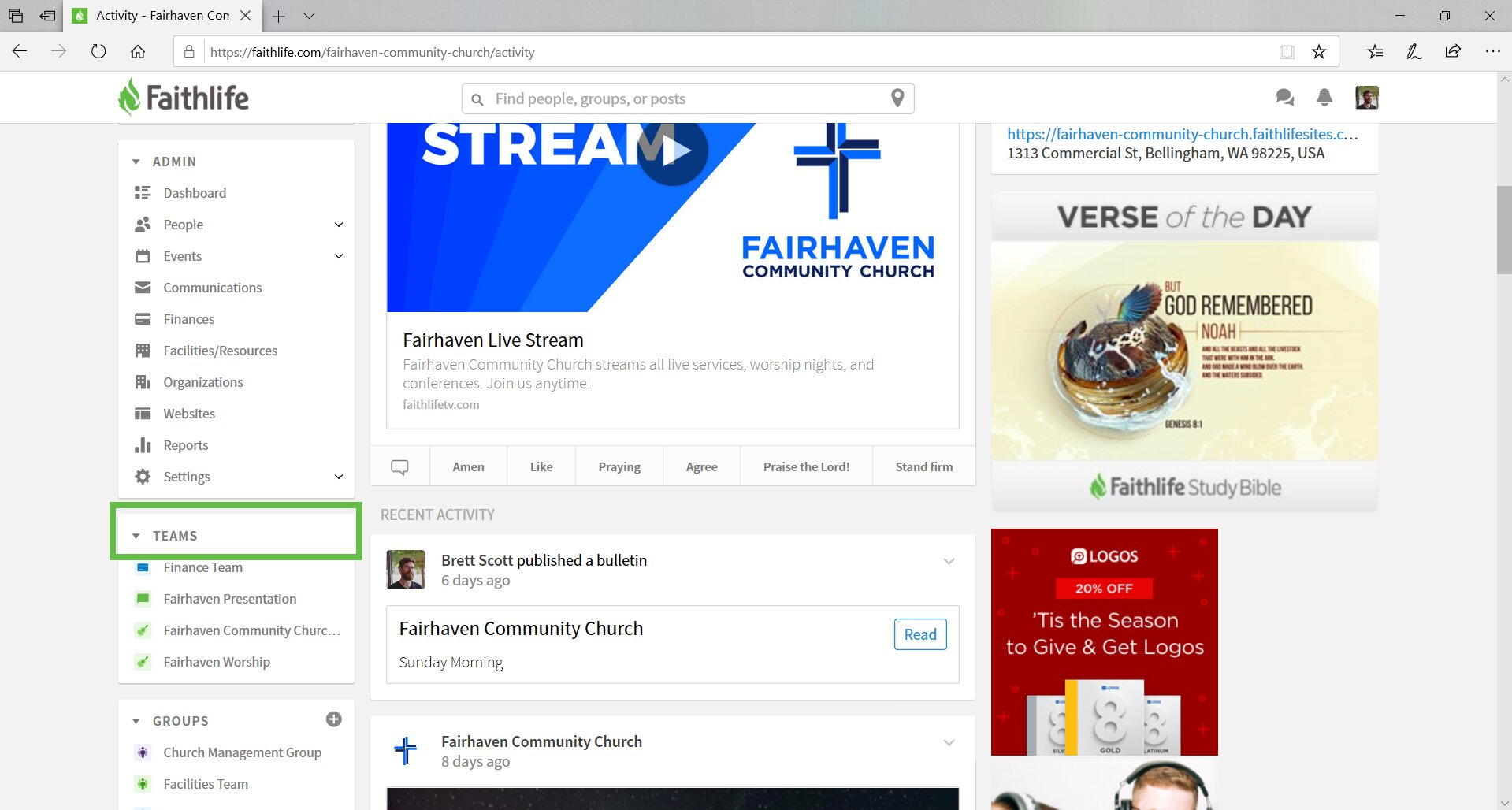Click the location pin in search box

tap(897, 98)
